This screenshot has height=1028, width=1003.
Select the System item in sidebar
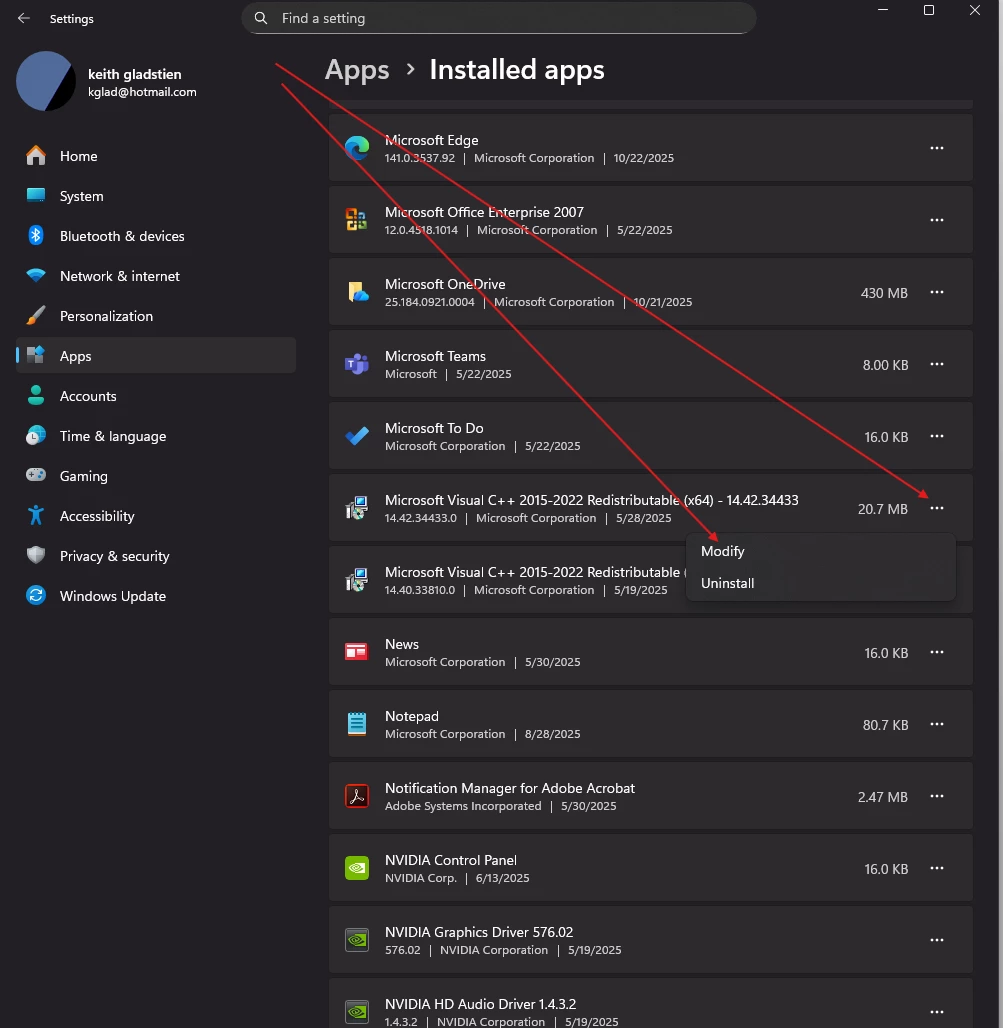(x=156, y=195)
